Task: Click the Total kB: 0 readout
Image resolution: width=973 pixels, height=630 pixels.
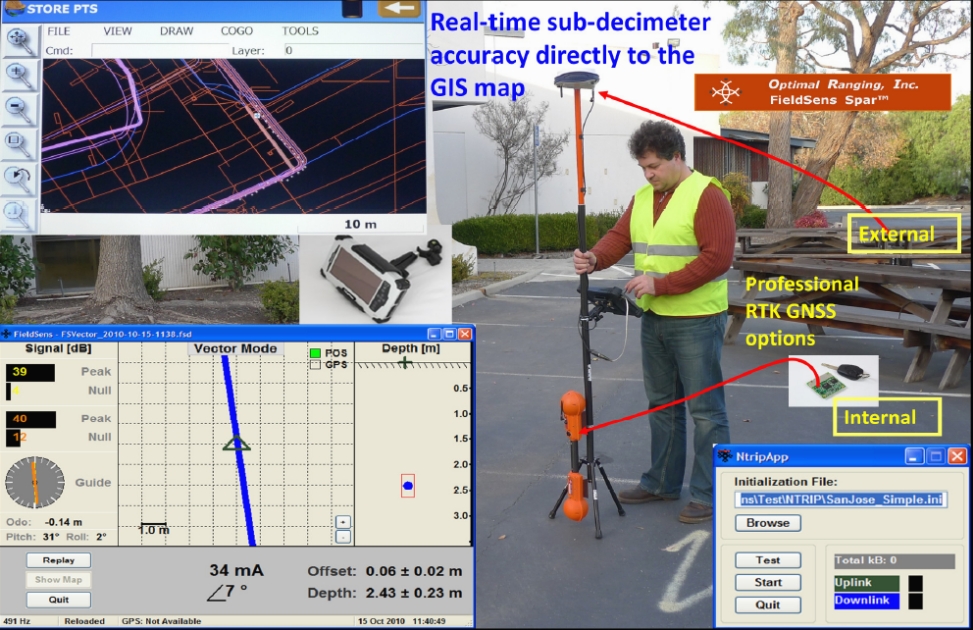Action: pyautogui.click(x=894, y=561)
